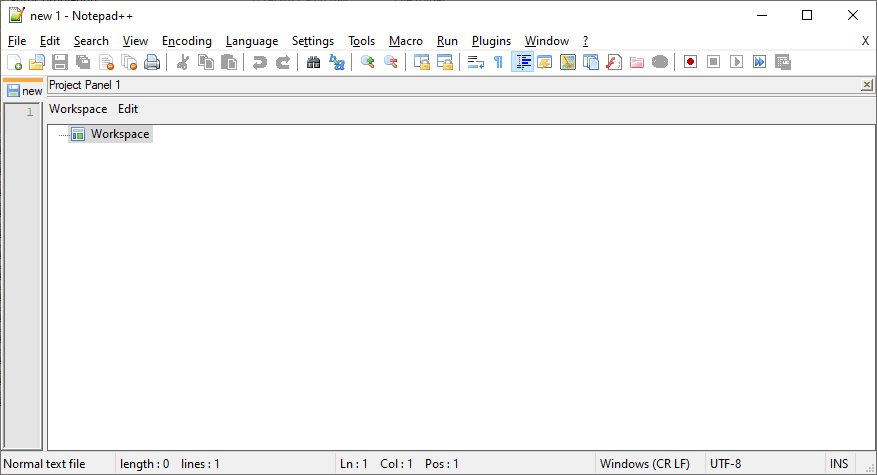This screenshot has height=475, width=877.
Task: Open the Encoding menu
Action: tap(187, 41)
